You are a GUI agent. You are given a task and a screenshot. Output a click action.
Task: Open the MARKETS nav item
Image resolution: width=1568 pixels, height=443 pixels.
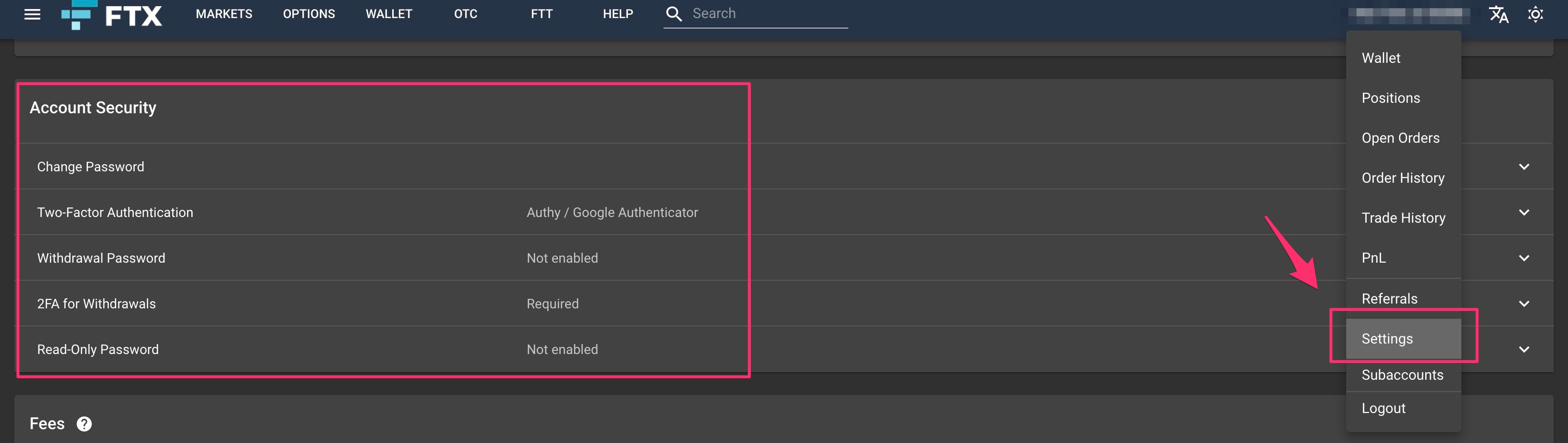tap(223, 14)
